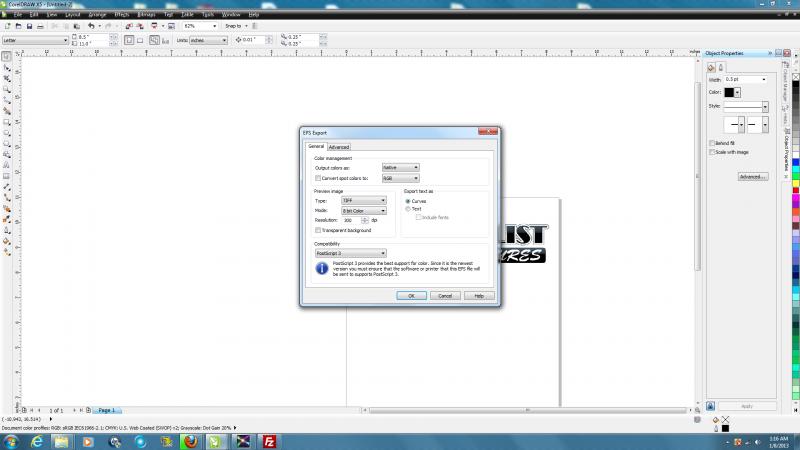
Task: Switch to the General tab in EPS Export
Action: coord(316,146)
